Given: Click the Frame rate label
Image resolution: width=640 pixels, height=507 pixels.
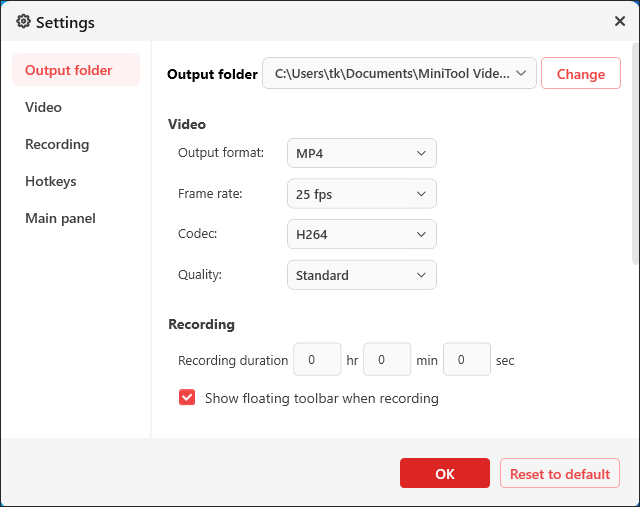Looking at the screenshot, I should pos(210,193).
